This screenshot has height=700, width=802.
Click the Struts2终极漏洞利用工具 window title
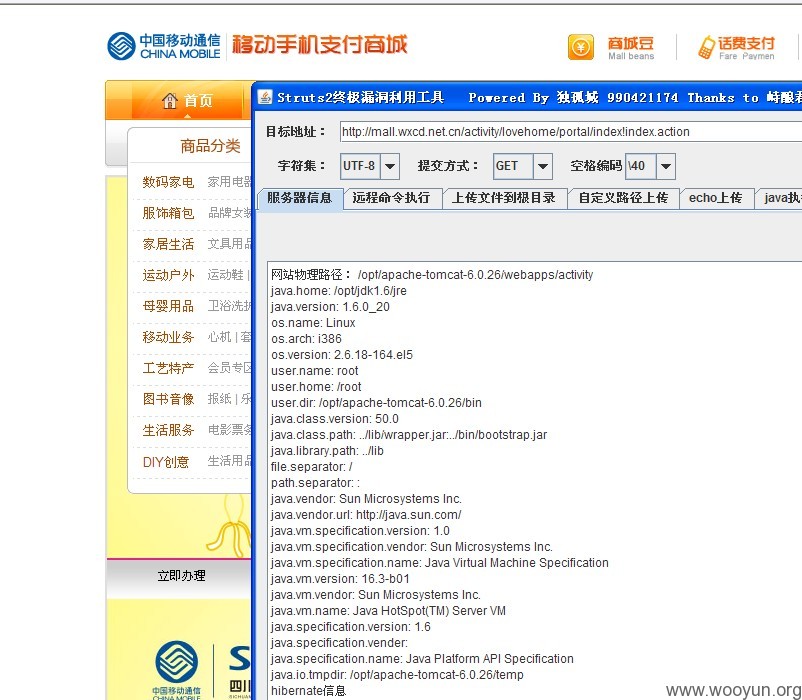pyautogui.click(x=361, y=97)
